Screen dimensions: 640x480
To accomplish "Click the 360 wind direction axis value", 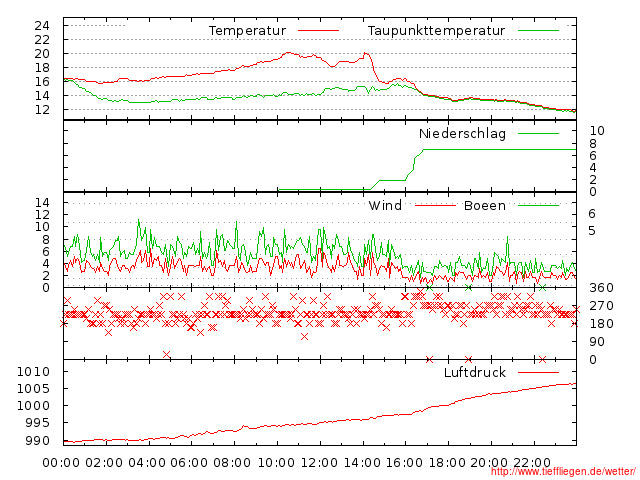I will point(601,288).
